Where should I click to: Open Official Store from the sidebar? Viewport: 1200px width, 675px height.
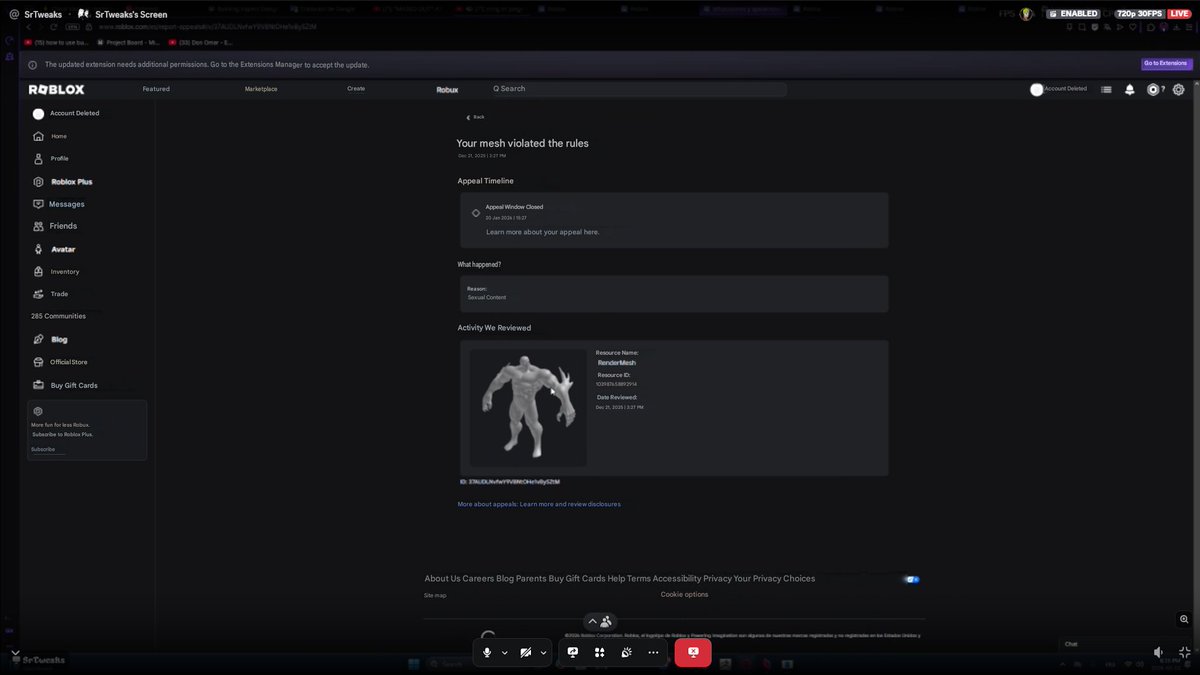(x=60, y=362)
